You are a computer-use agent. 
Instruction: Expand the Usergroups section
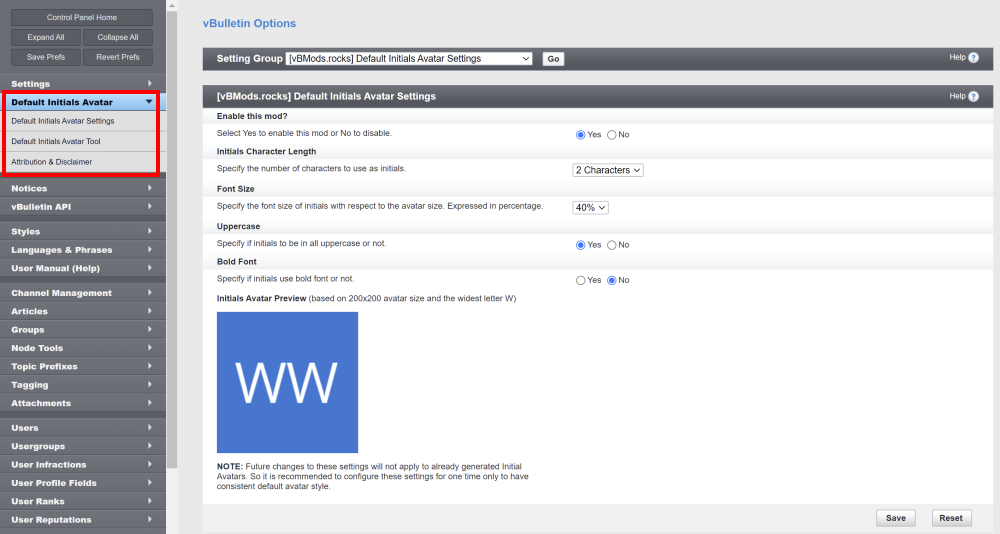pyautogui.click(x=82, y=447)
